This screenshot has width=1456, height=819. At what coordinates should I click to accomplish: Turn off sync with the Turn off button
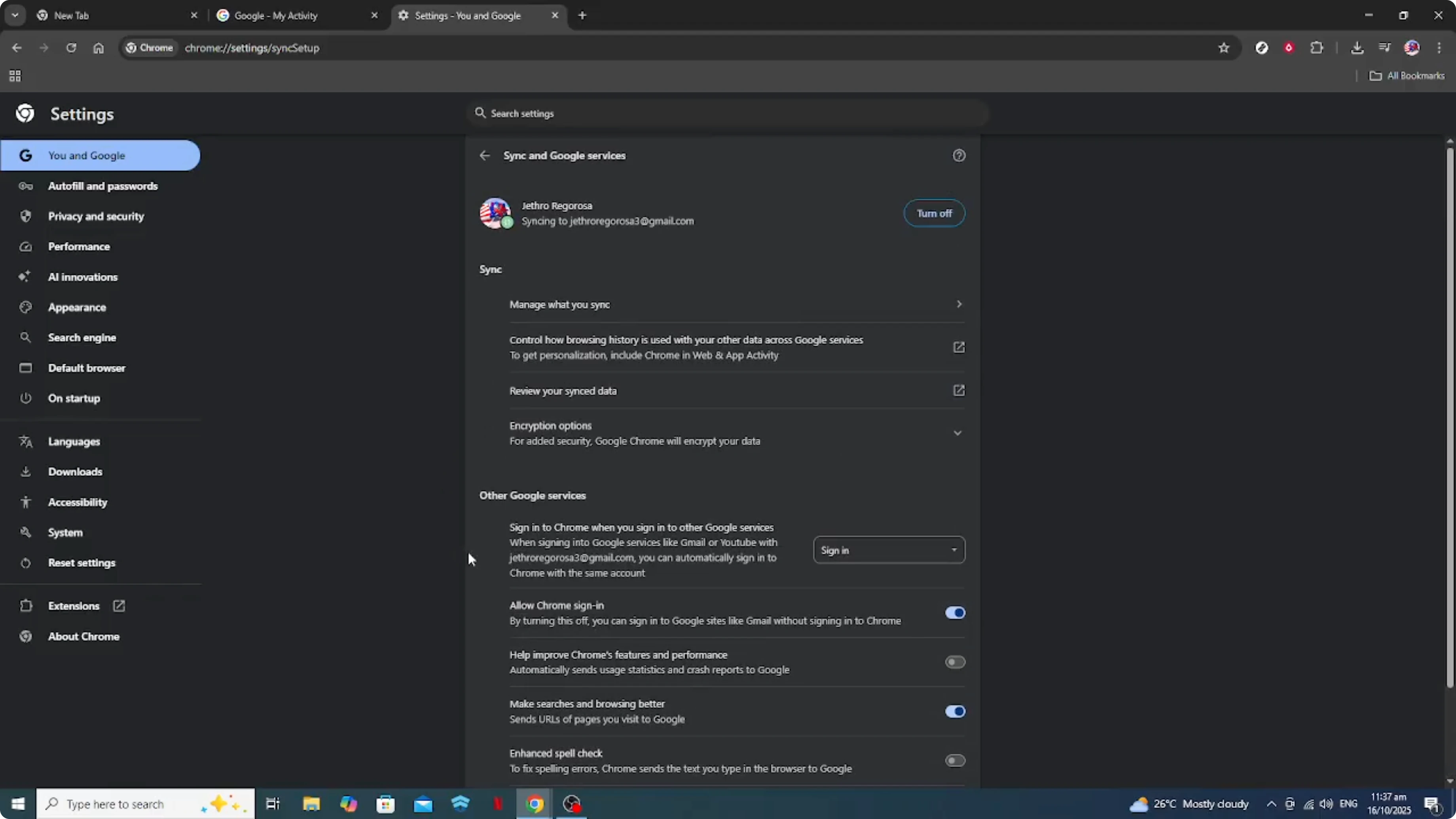click(934, 213)
